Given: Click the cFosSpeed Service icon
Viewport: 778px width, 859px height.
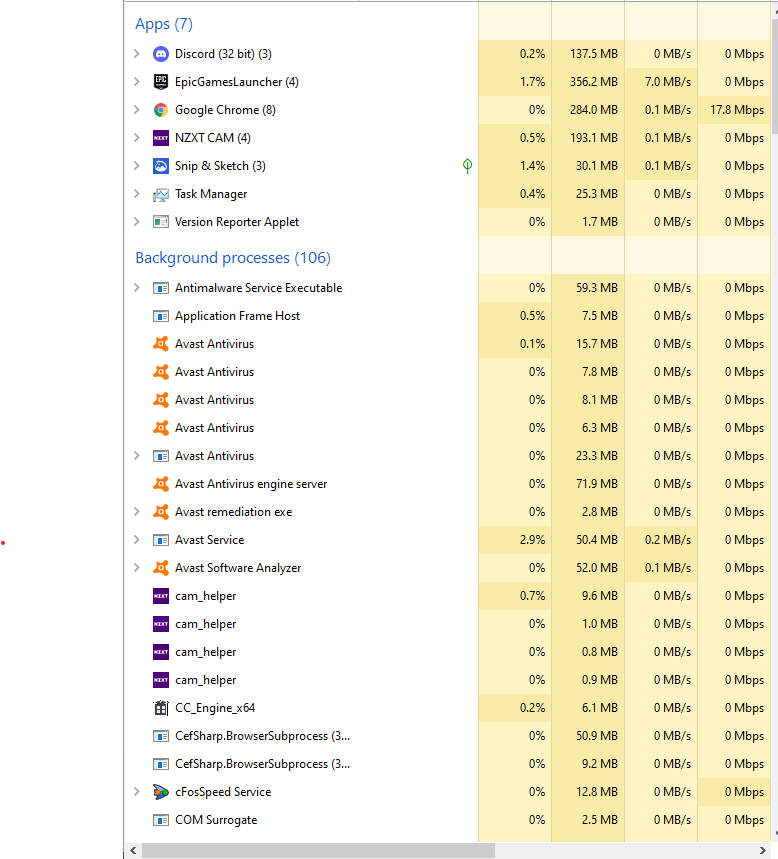Looking at the screenshot, I should point(161,792).
